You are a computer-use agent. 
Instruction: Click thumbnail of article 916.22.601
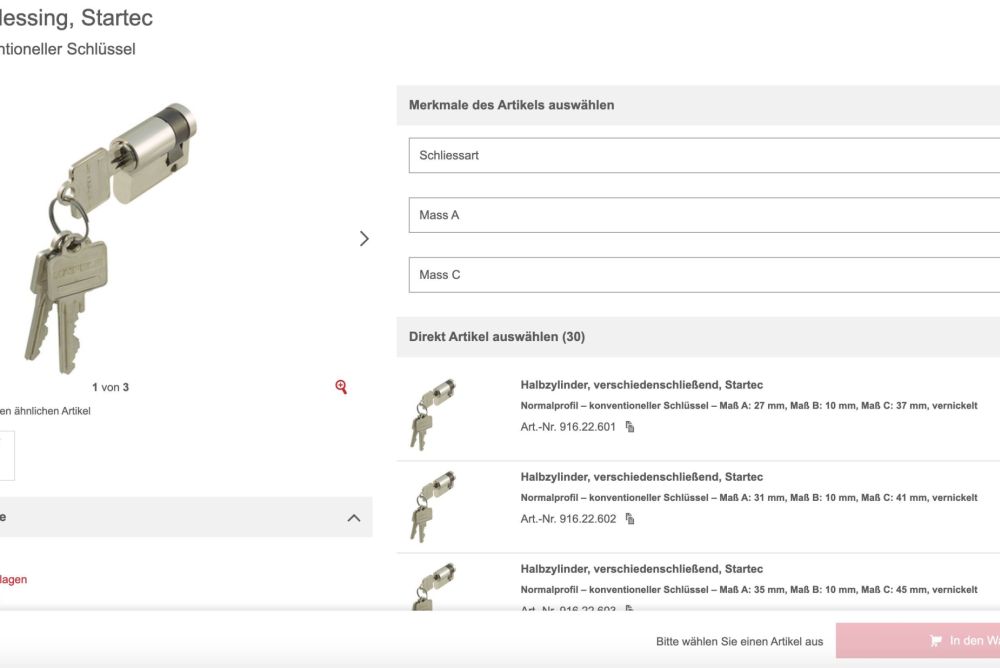click(x=432, y=412)
